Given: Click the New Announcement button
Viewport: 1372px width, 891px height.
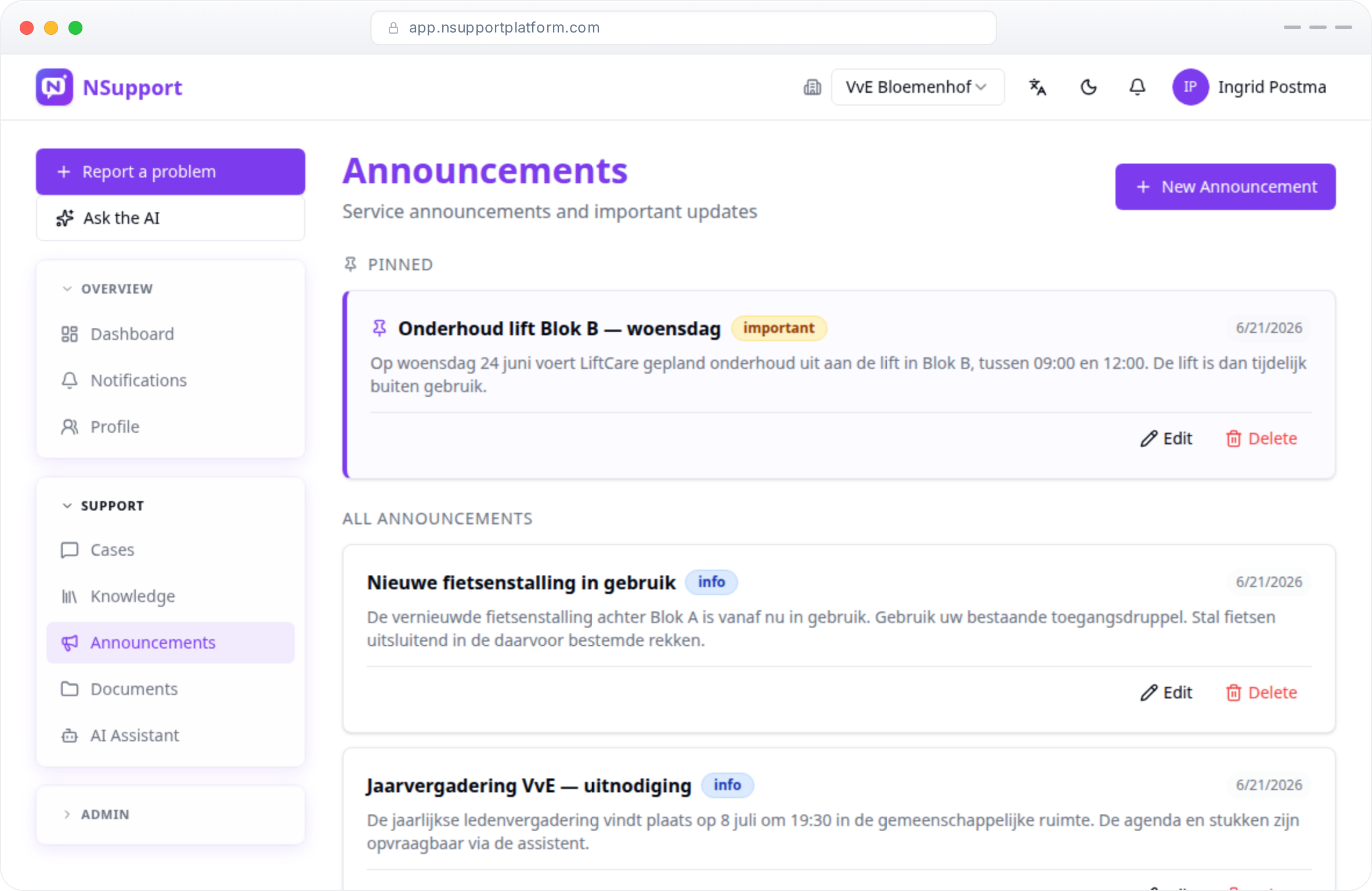Looking at the screenshot, I should tap(1225, 187).
